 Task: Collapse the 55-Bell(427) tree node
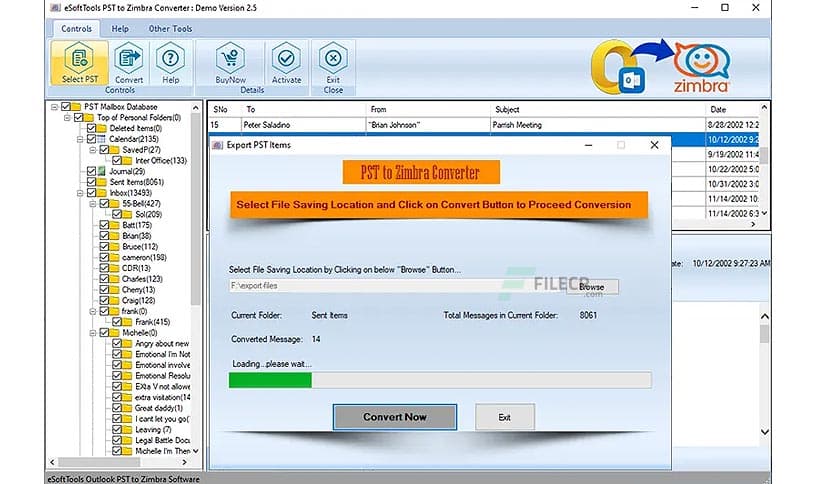click(93, 204)
